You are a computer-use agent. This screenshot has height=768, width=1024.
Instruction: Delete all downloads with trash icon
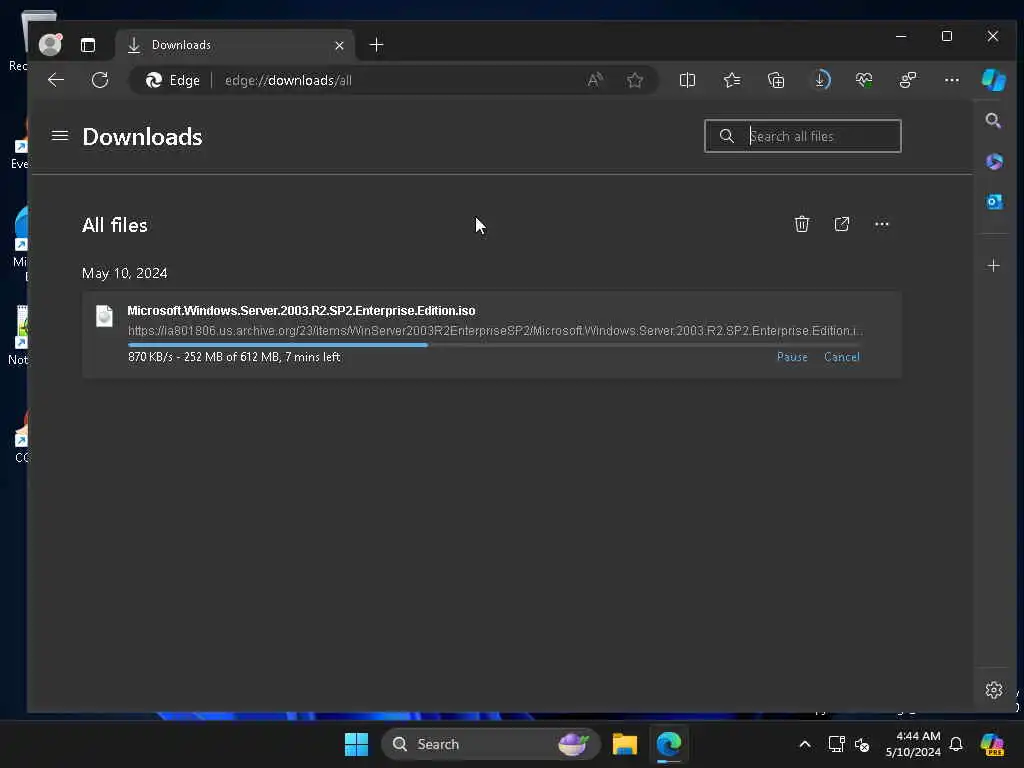801,224
